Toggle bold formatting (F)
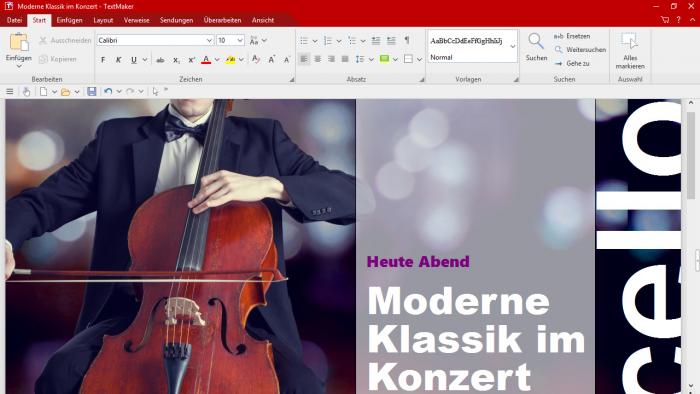The image size is (700, 394). pos(103,59)
